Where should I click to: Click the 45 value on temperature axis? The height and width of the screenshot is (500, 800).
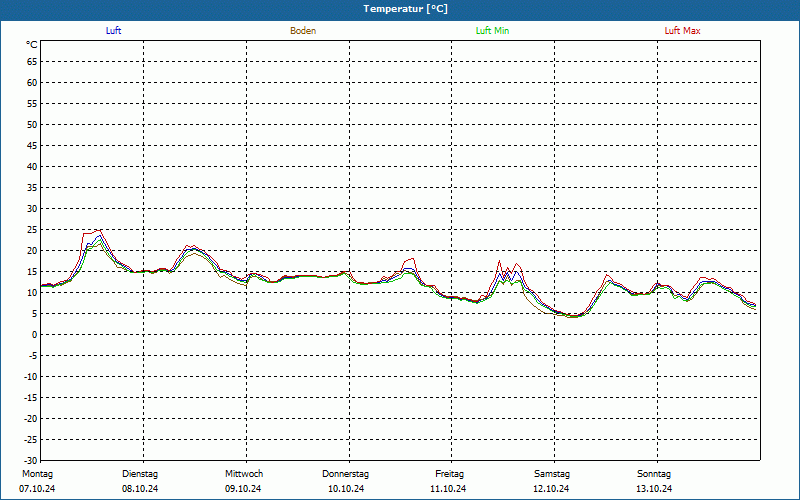pyautogui.click(x=32, y=146)
